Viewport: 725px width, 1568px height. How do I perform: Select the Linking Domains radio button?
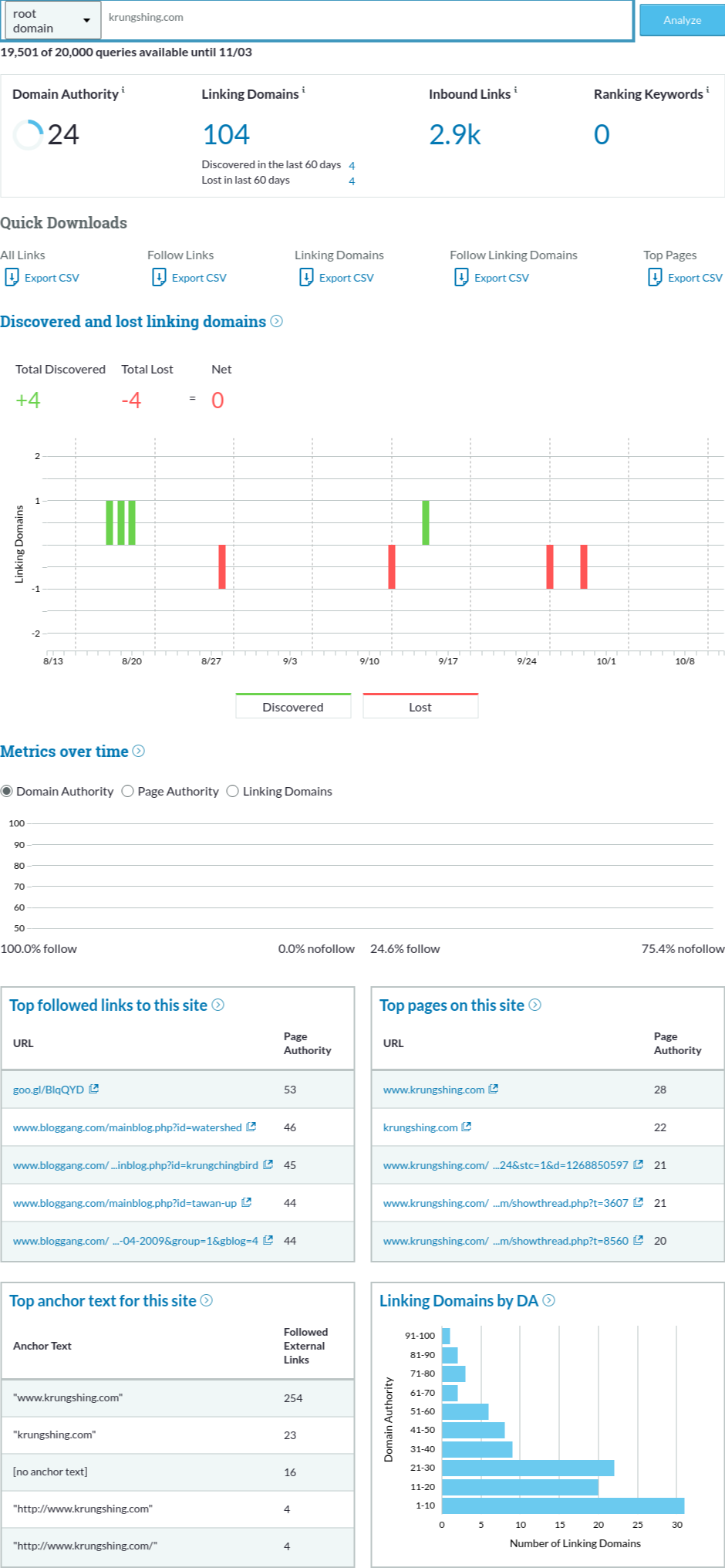tap(233, 791)
